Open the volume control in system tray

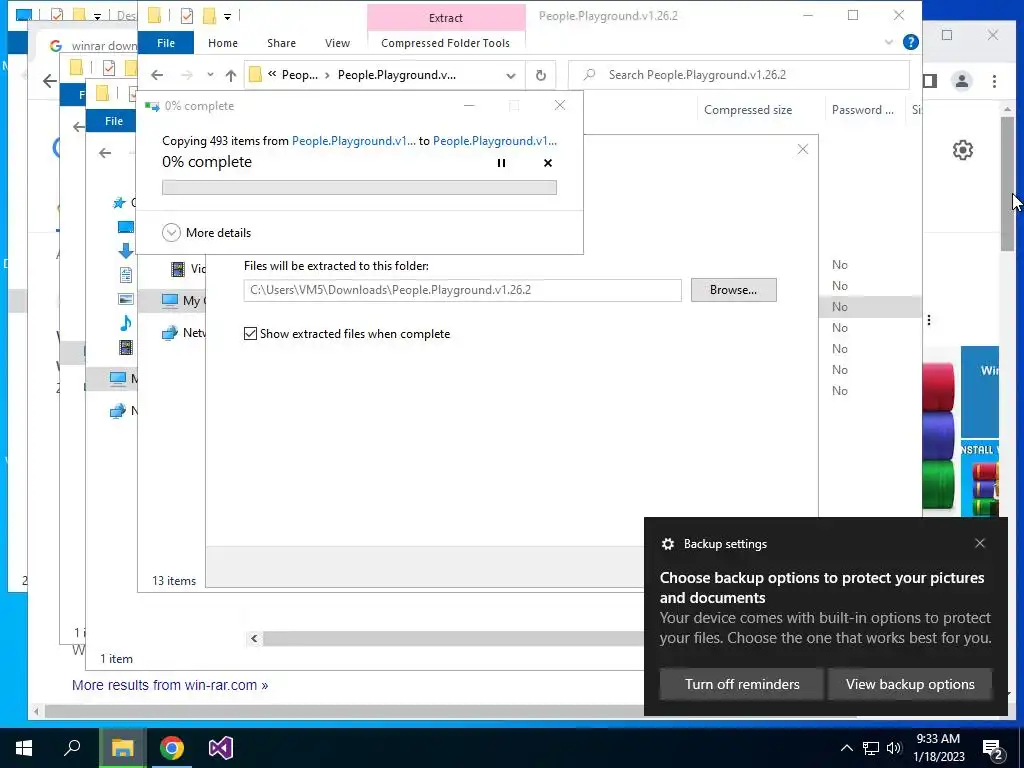(x=894, y=748)
